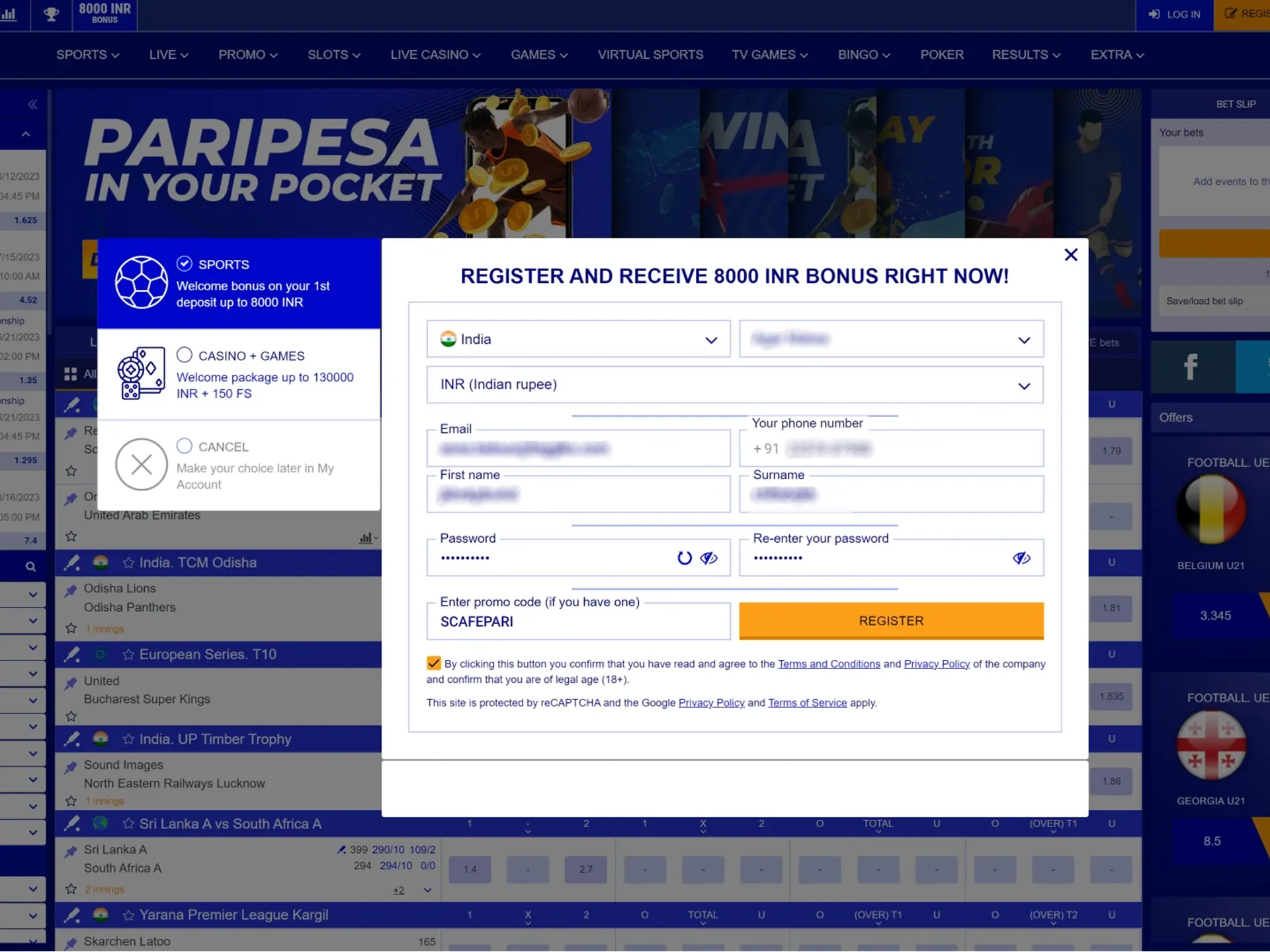
Task: Select odds 2.7 for South Africa A
Action: (586, 869)
